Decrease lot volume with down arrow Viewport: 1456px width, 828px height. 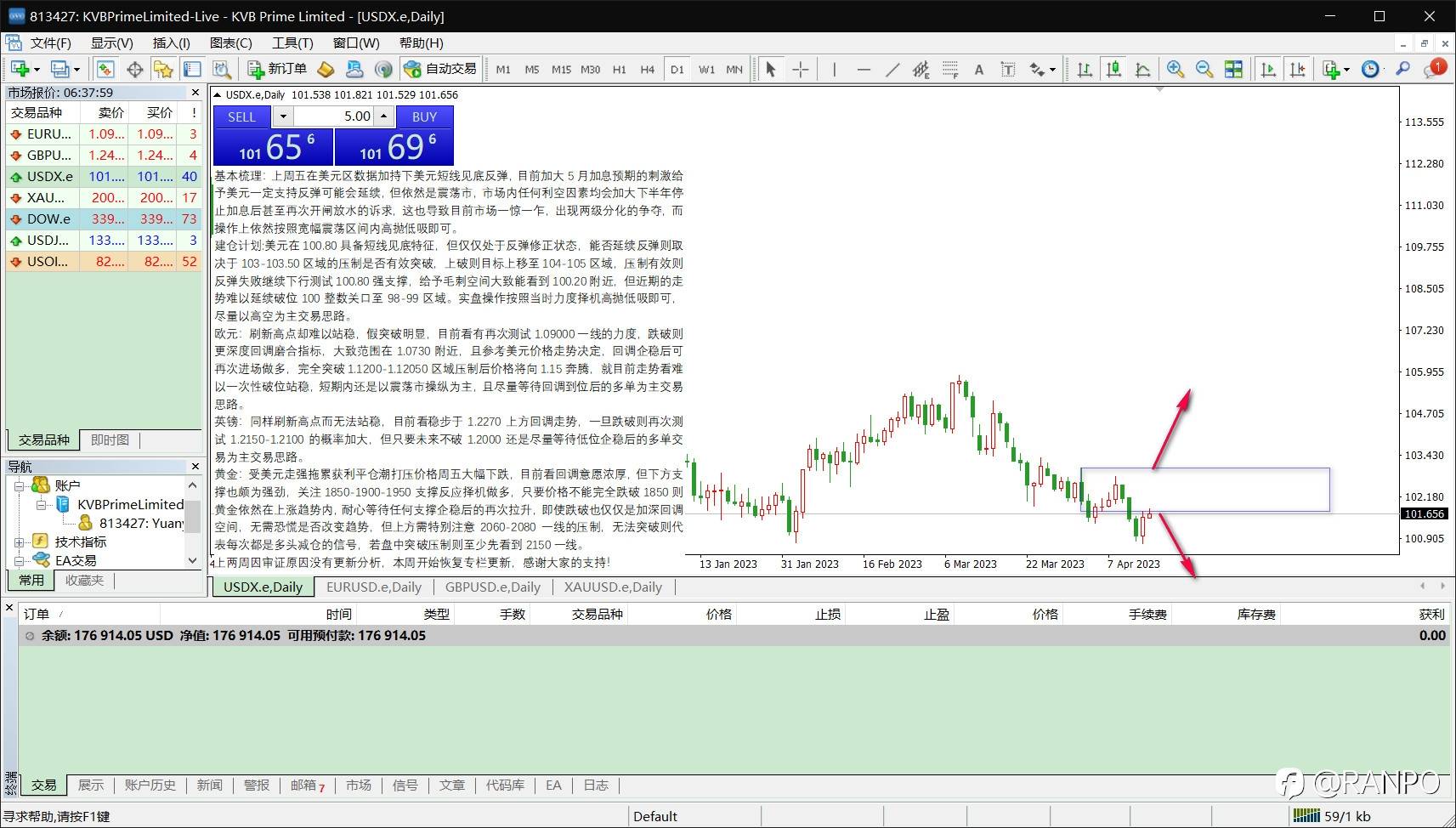click(283, 116)
